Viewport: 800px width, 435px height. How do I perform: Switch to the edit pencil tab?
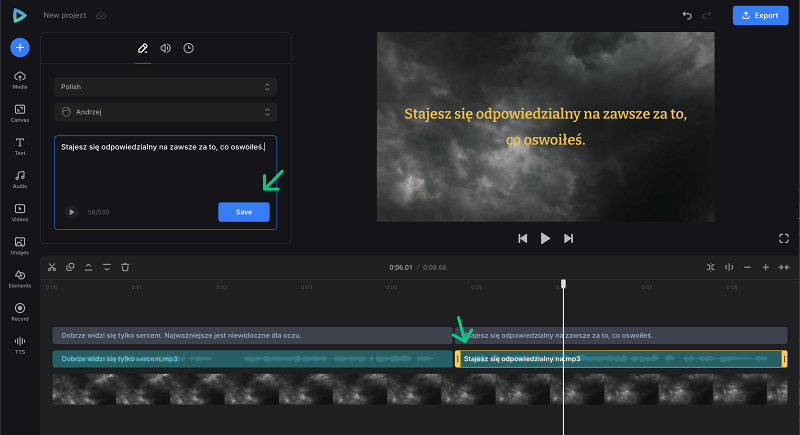point(143,48)
